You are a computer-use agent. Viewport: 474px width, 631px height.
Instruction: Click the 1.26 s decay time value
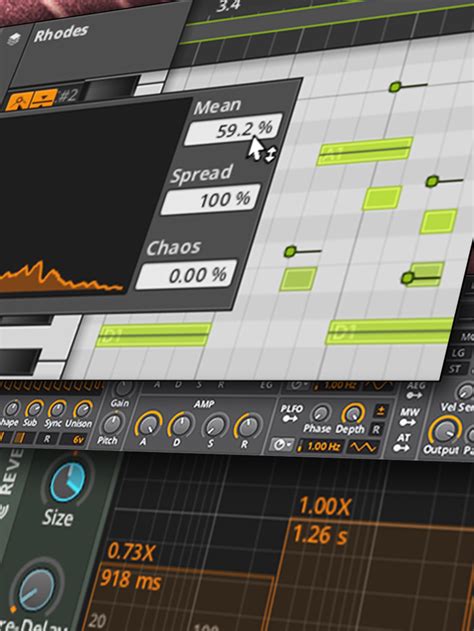pos(320,535)
